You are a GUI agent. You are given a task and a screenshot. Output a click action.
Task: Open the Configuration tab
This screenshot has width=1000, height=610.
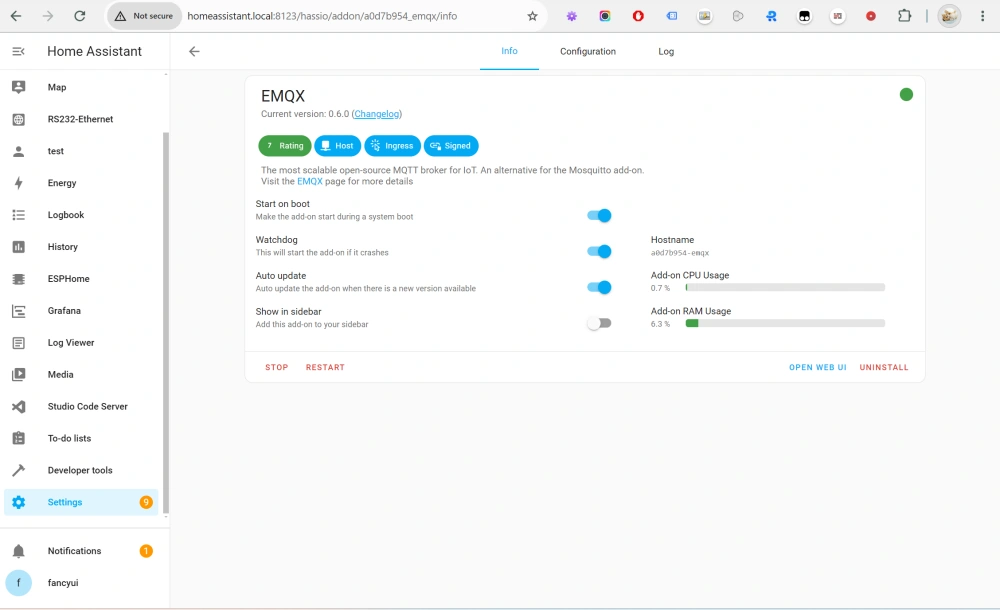point(587,51)
